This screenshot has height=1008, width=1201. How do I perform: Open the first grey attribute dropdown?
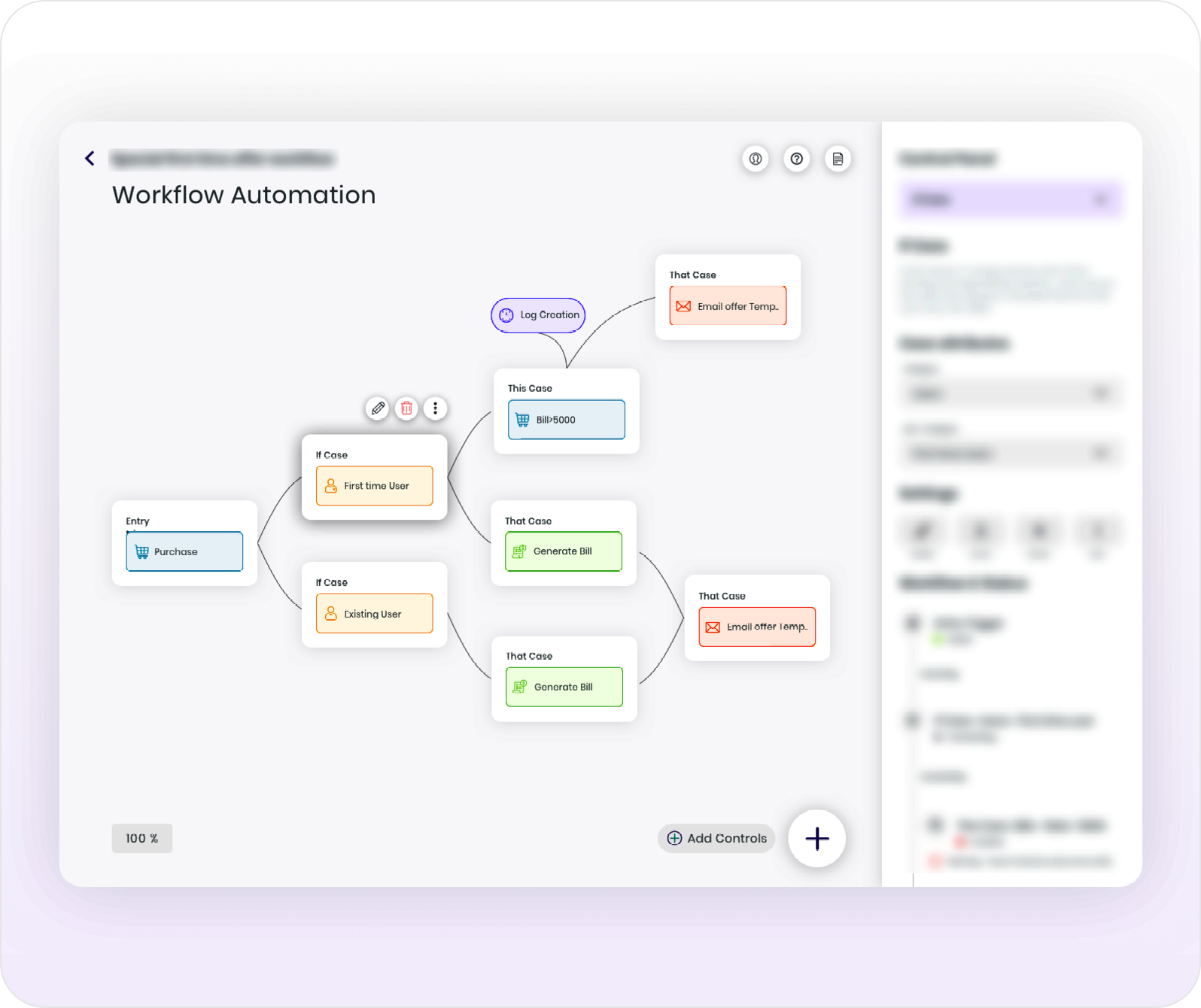(x=1011, y=393)
